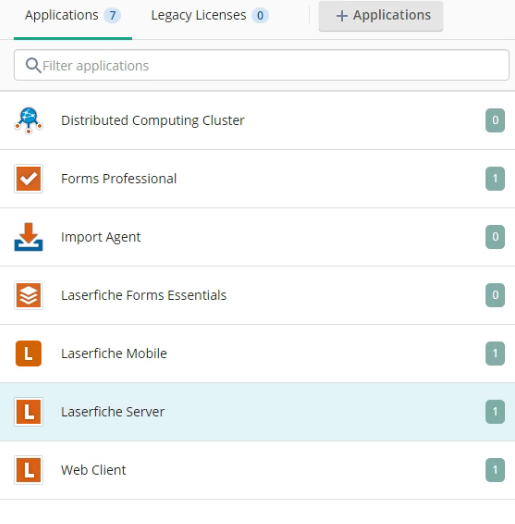Focus the Filter applications search field
The width and height of the screenshot is (515, 524).
click(262, 65)
